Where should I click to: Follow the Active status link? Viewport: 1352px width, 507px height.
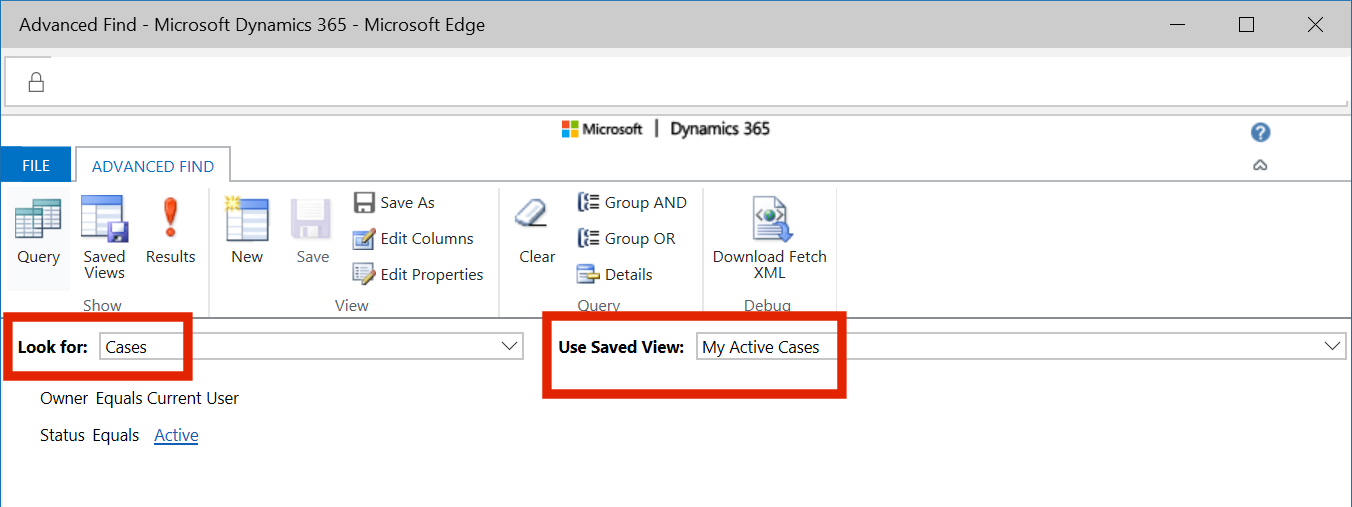176,435
